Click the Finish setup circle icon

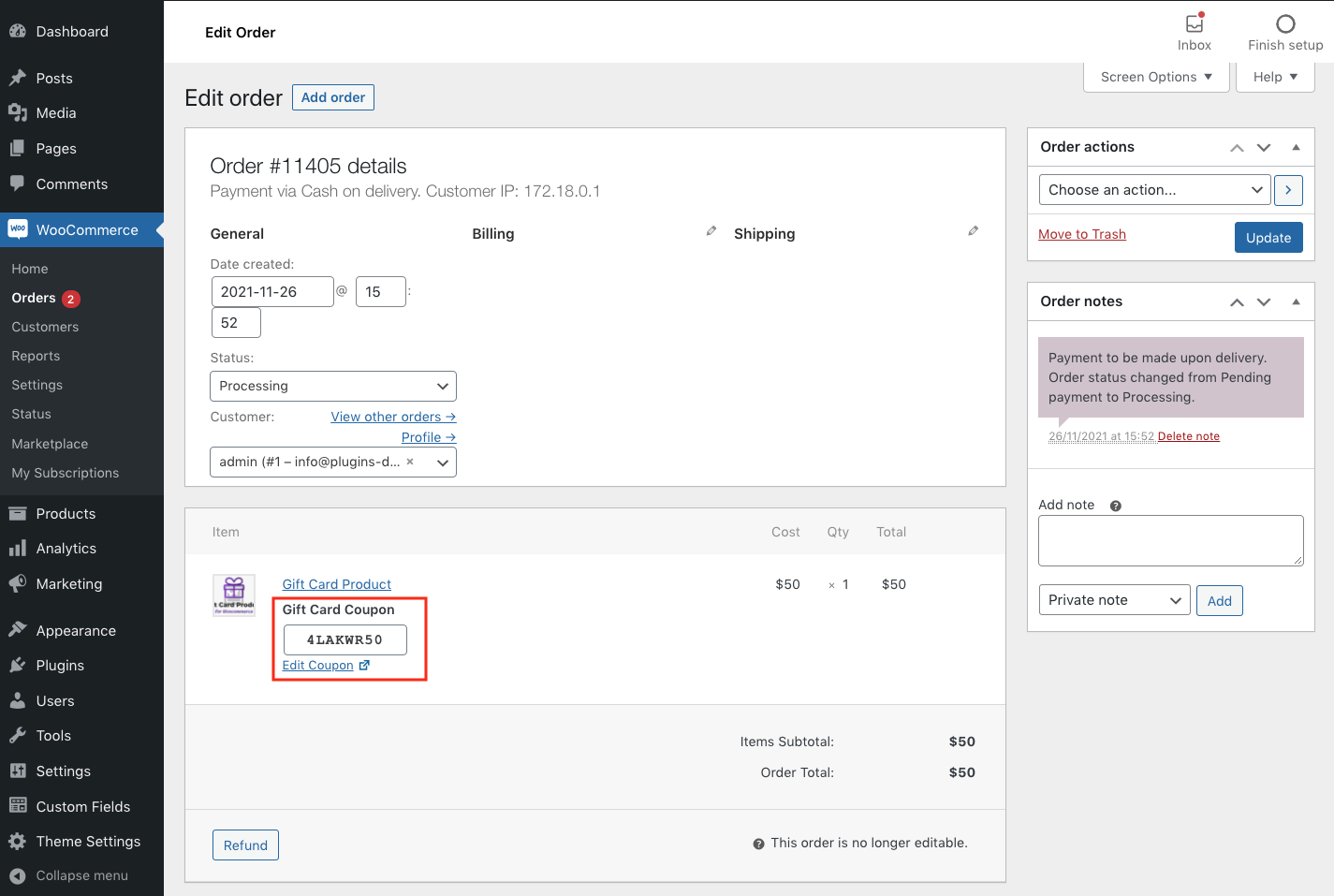[1285, 23]
